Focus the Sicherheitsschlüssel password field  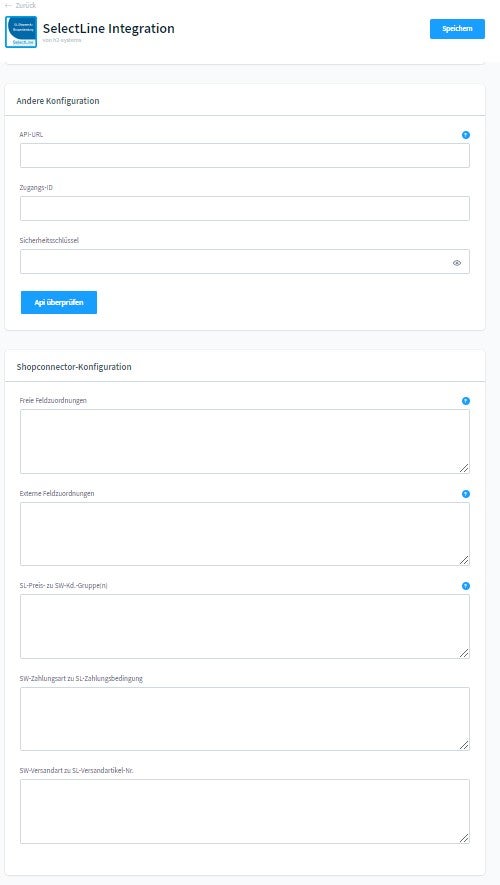click(x=245, y=262)
